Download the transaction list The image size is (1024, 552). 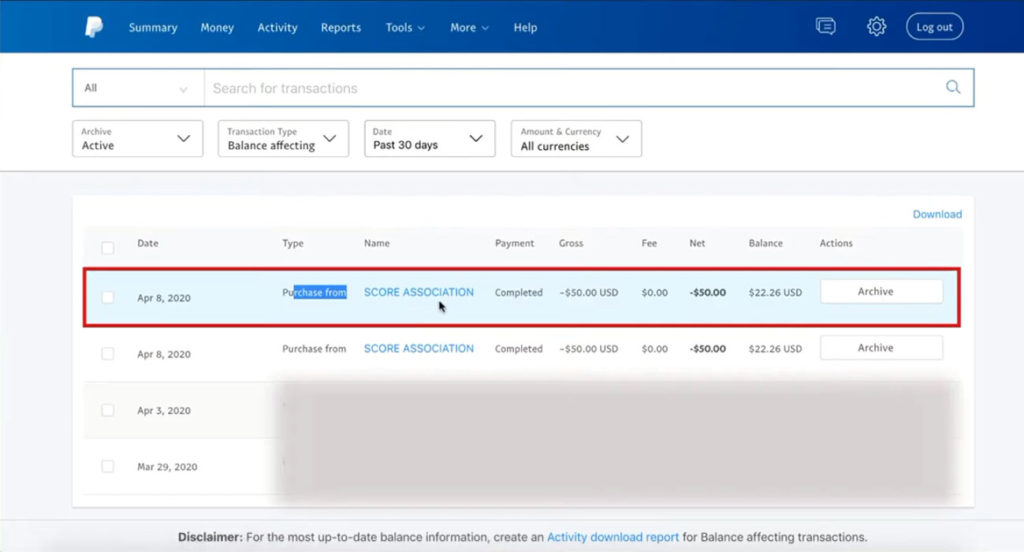point(937,214)
